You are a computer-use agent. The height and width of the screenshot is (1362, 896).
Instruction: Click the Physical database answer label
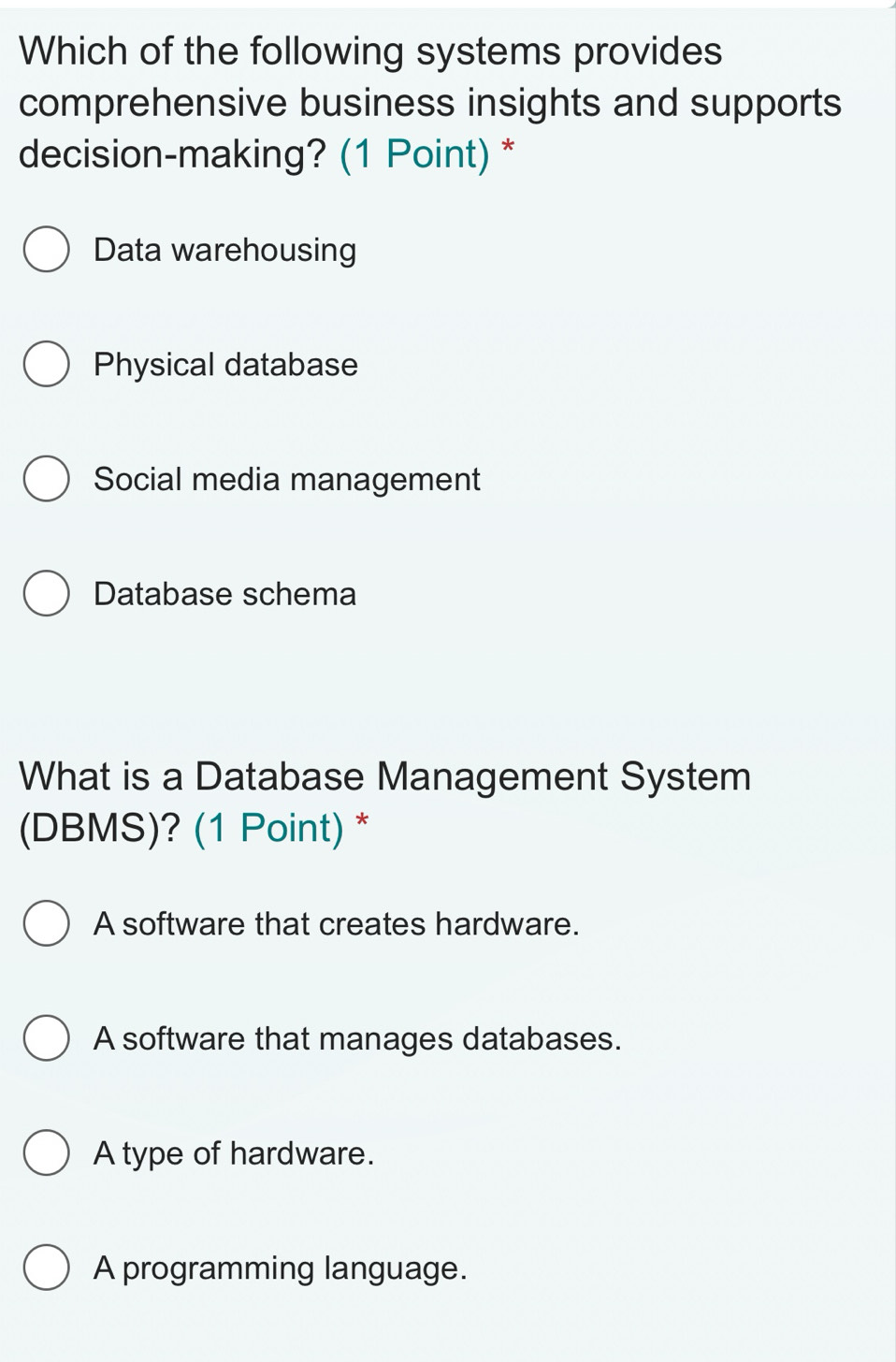[x=224, y=364]
